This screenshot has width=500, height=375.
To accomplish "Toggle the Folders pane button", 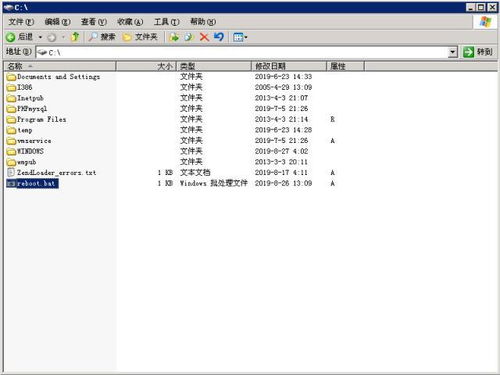I will tap(140, 37).
